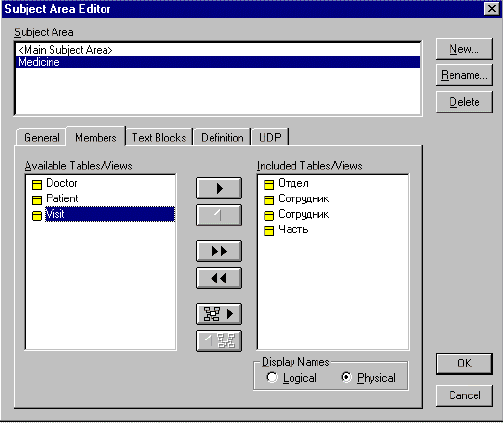Select Patient in Available Tables

(62, 198)
